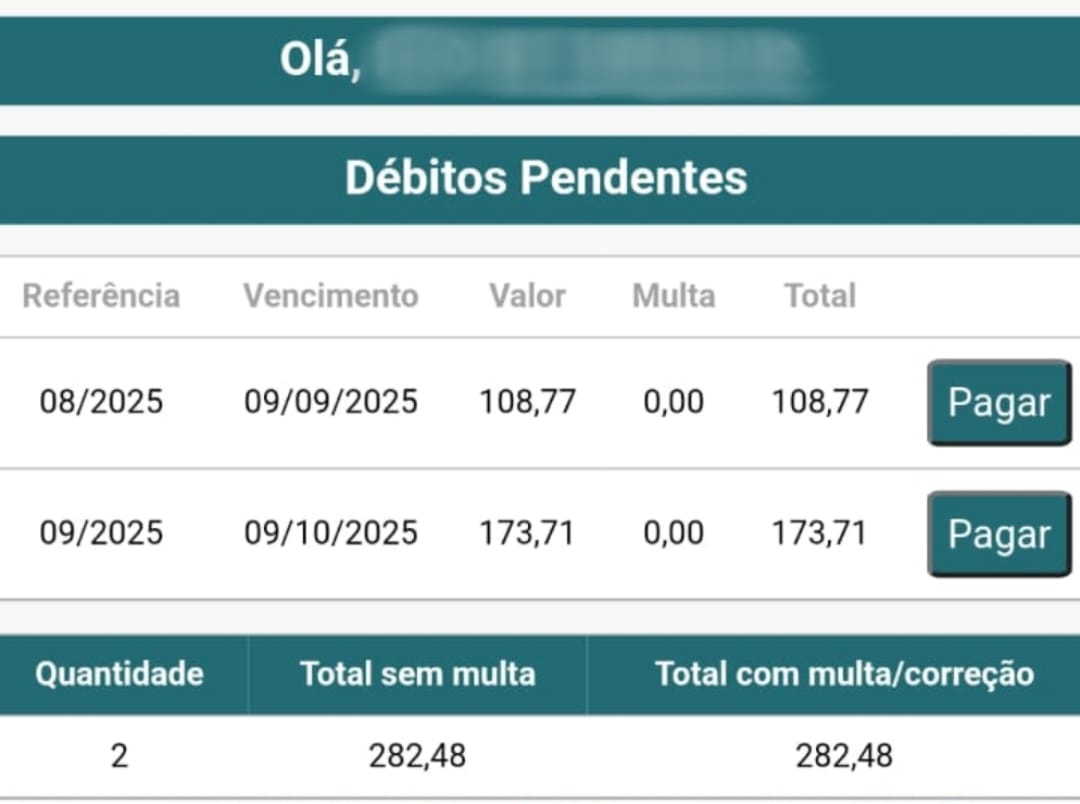Click the Multa amount for 09/2025

point(673,533)
